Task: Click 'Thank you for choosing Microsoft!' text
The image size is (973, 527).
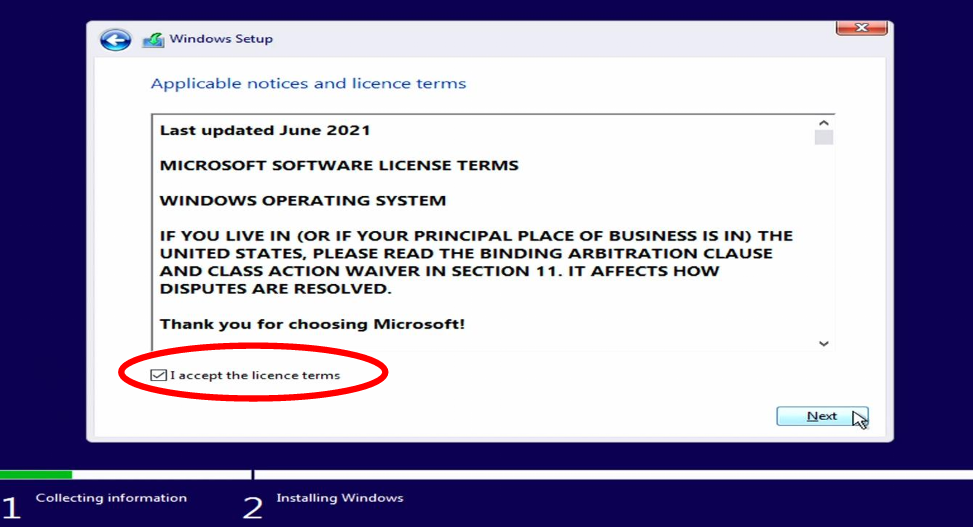Action: point(312,324)
